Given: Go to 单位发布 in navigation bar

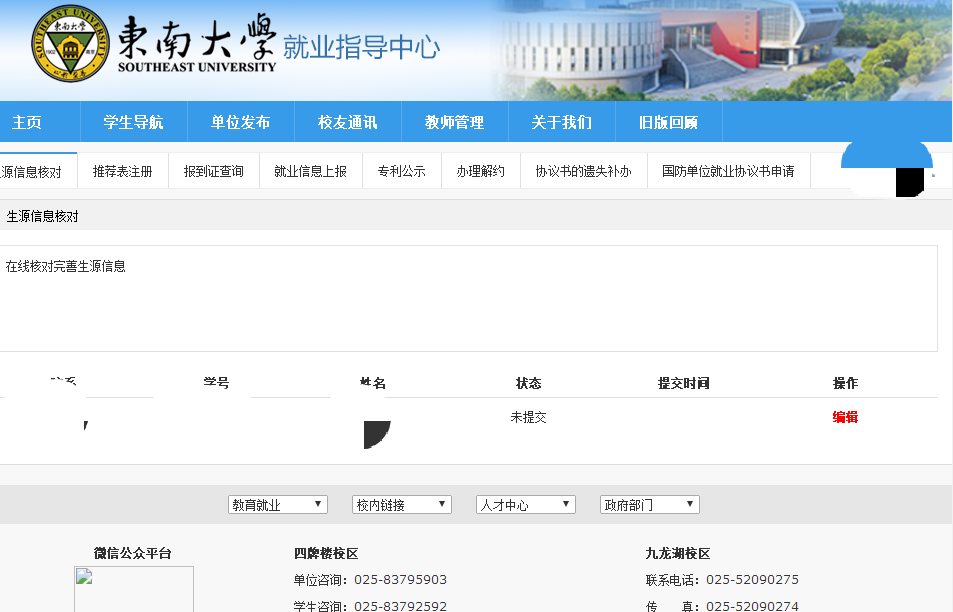Looking at the screenshot, I should [x=240, y=122].
